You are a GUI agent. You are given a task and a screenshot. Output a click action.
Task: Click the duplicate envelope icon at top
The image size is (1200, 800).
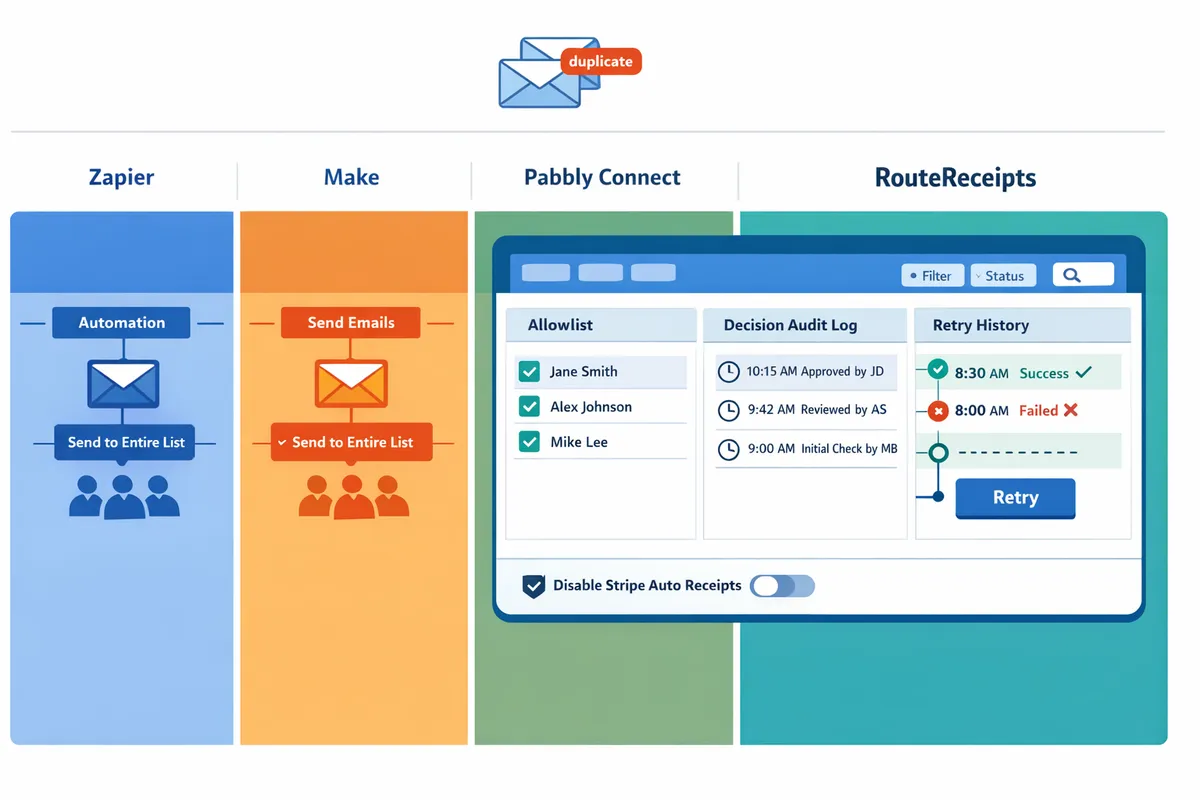547,72
